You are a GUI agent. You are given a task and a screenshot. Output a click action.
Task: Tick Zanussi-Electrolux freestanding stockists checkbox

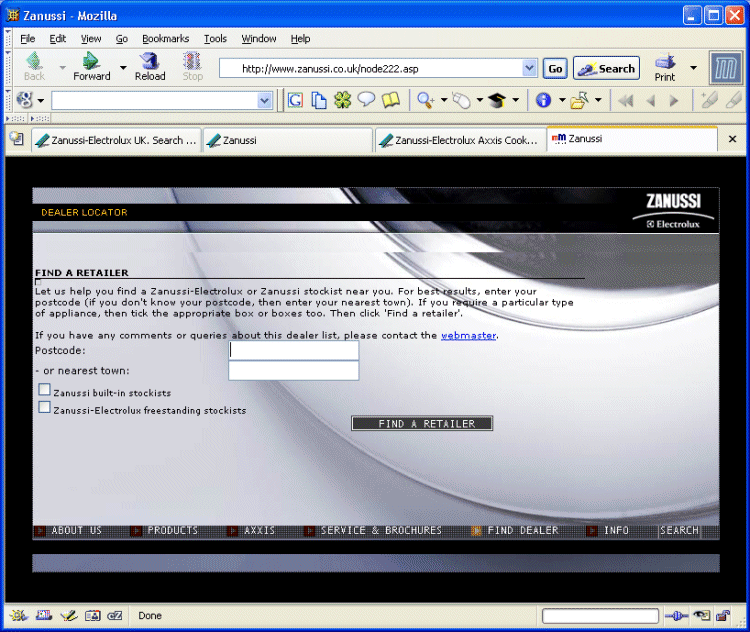click(x=44, y=407)
